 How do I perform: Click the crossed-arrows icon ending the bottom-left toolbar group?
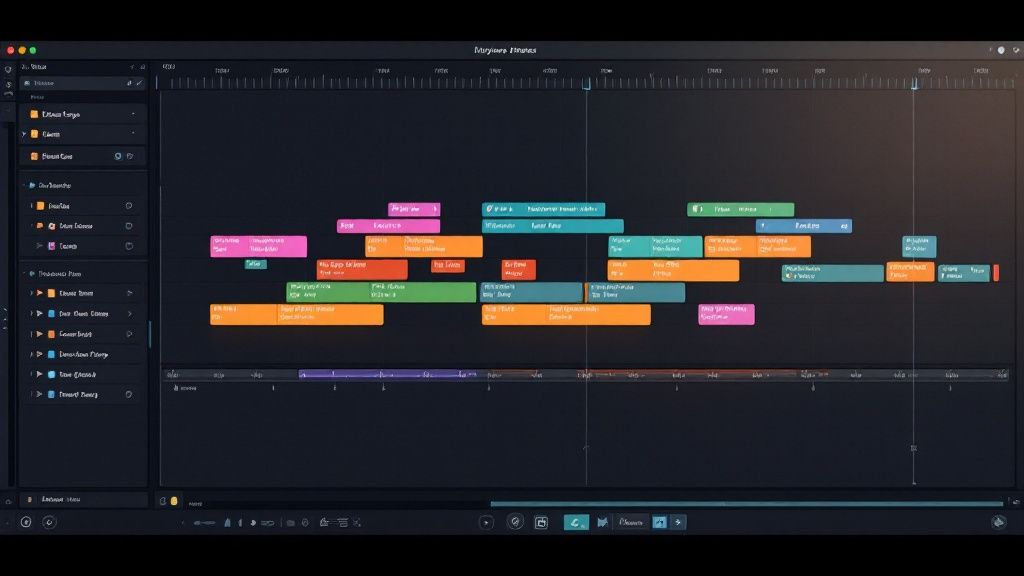[357, 522]
